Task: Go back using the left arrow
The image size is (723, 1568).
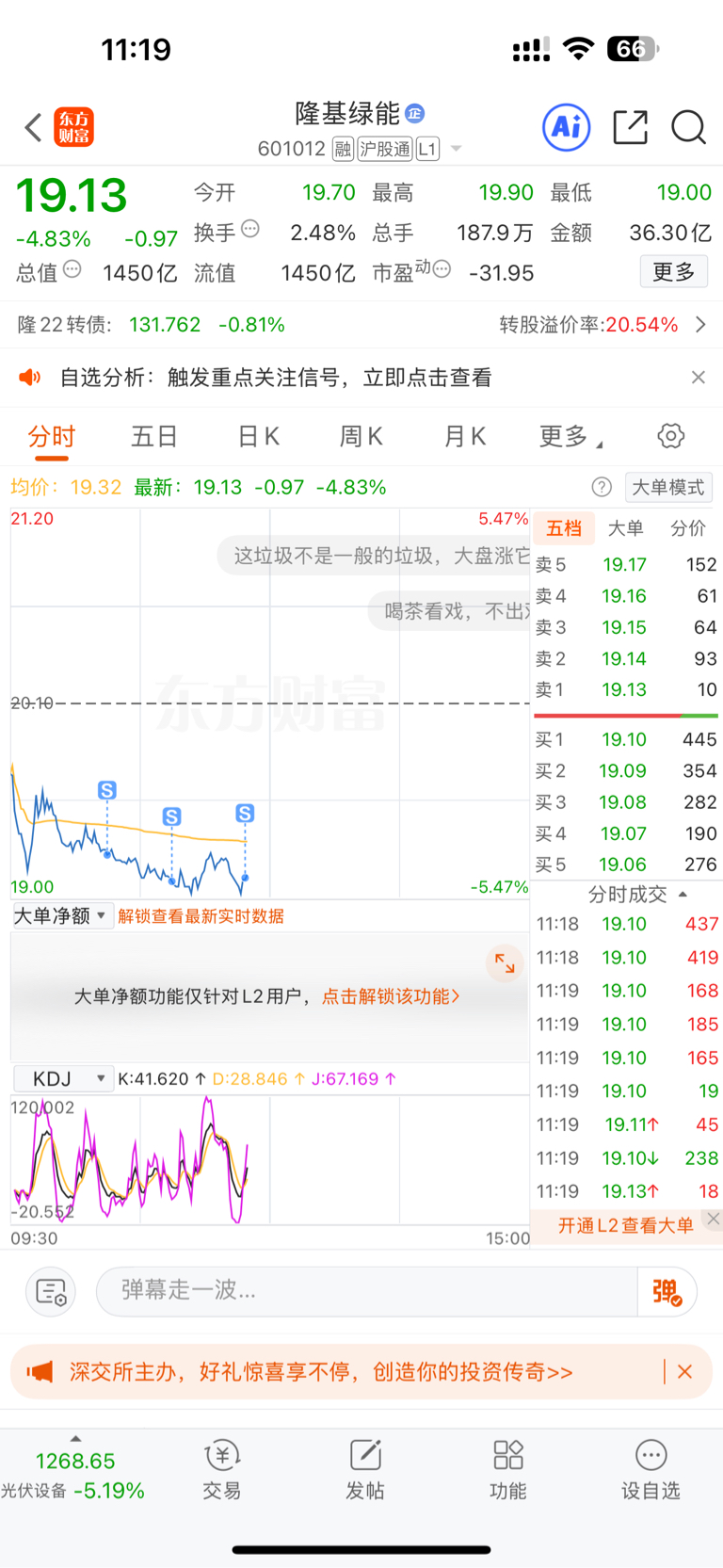Action: click(34, 127)
